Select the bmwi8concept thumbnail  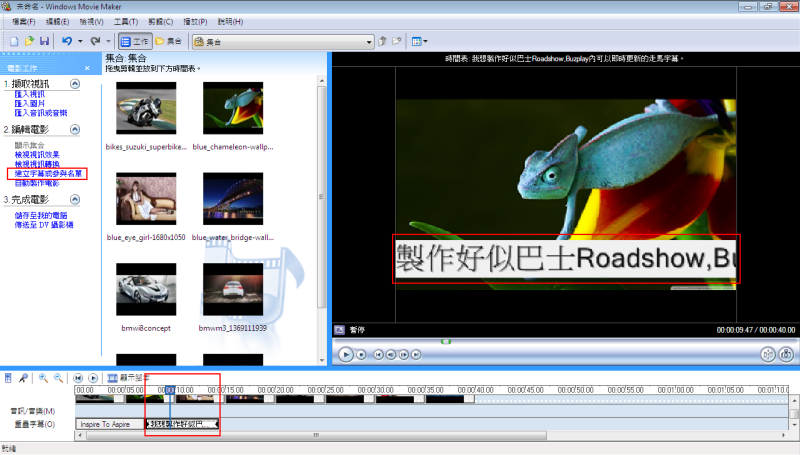coord(146,289)
